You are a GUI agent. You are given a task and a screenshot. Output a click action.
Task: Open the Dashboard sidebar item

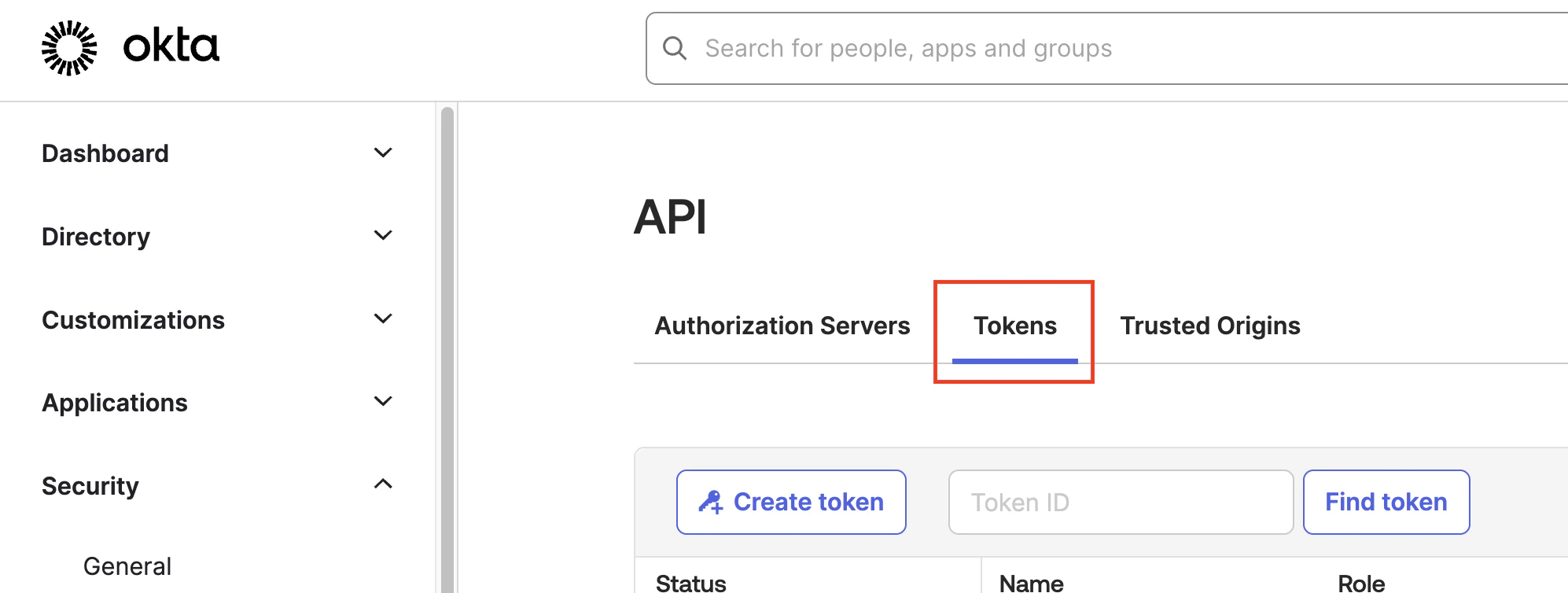[x=105, y=153]
